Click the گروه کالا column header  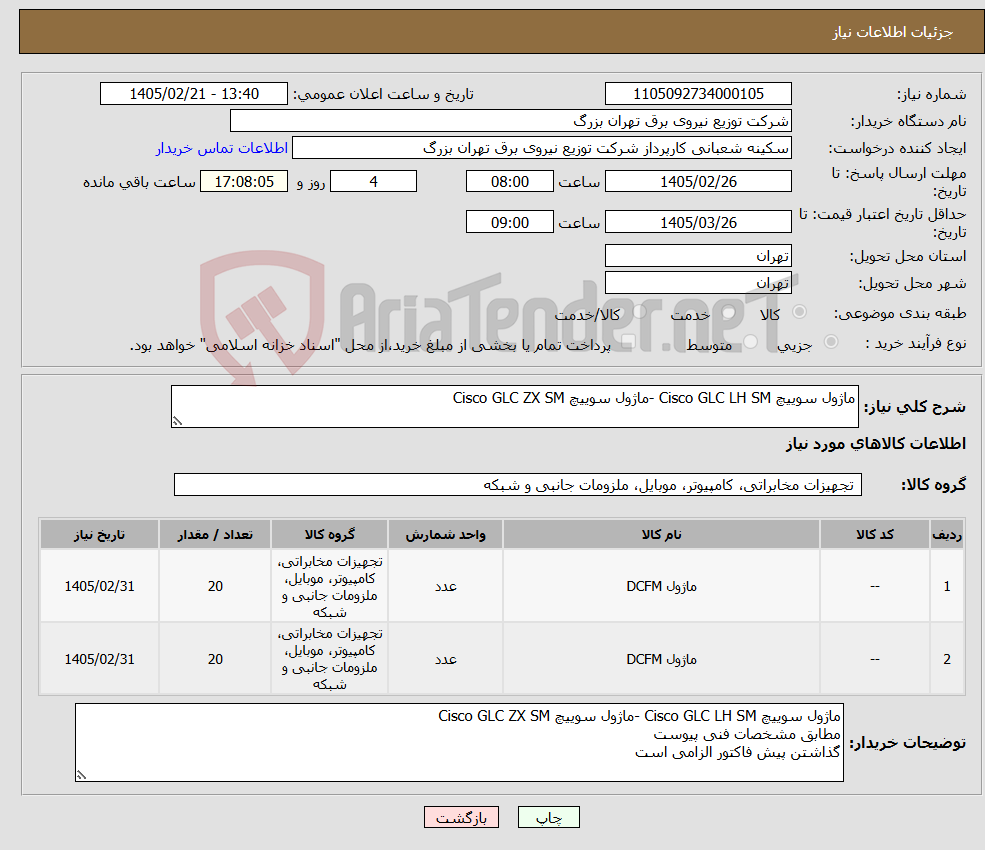(329, 534)
